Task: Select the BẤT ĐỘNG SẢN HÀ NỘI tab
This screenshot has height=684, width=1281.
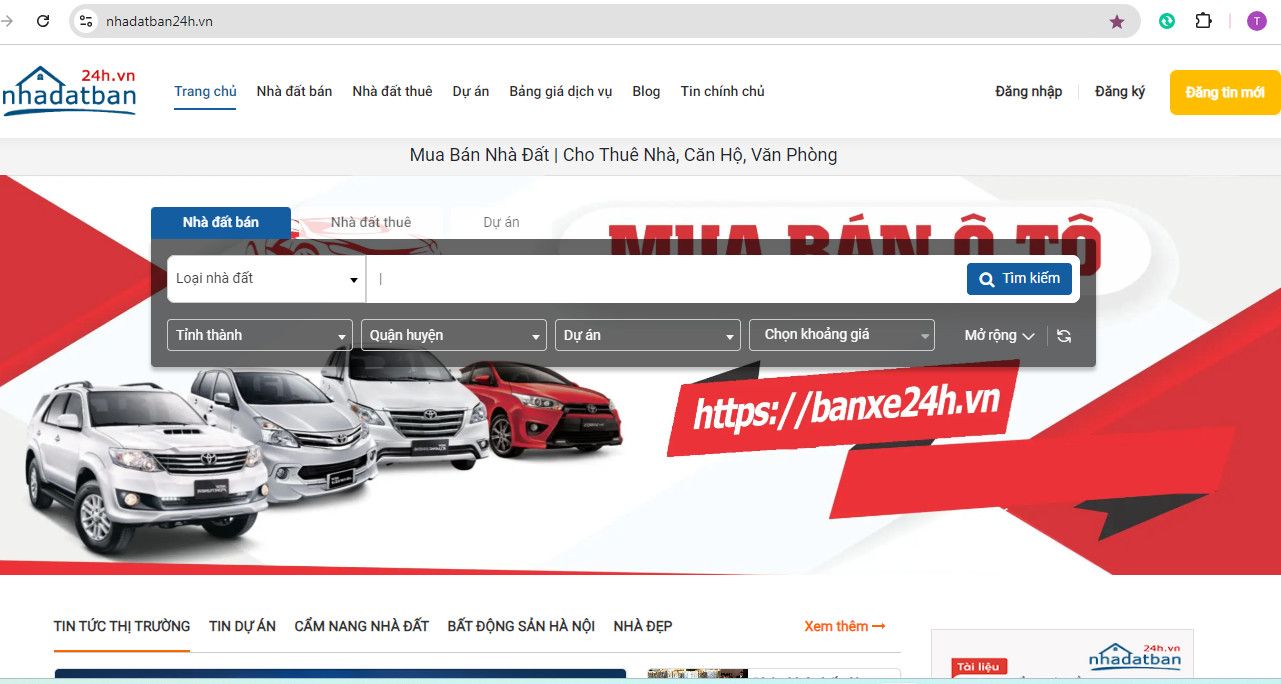Action: click(x=521, y=626)
